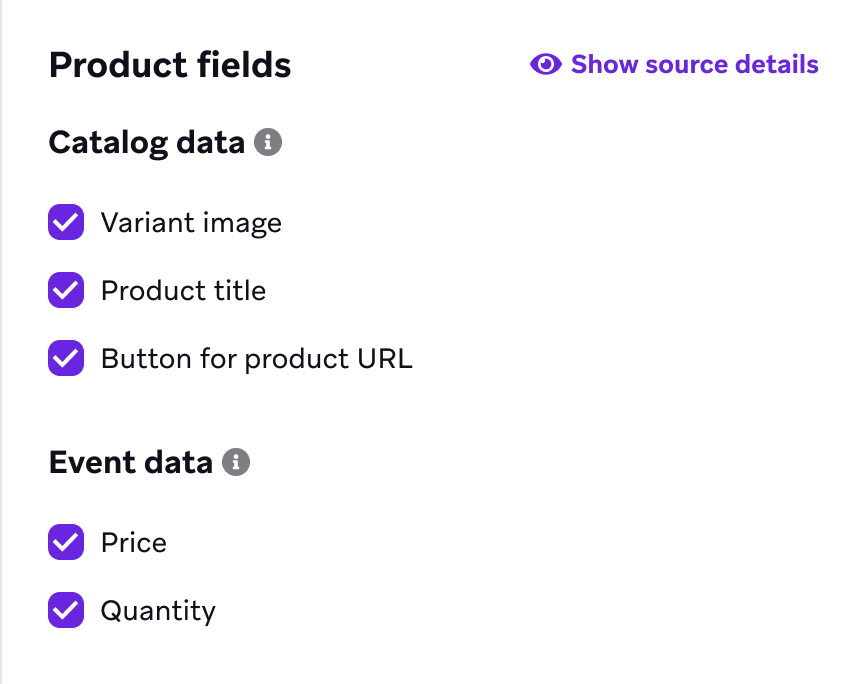Click the Product fields heading
The width and height of the screenshot is (868, 684).
170,66
